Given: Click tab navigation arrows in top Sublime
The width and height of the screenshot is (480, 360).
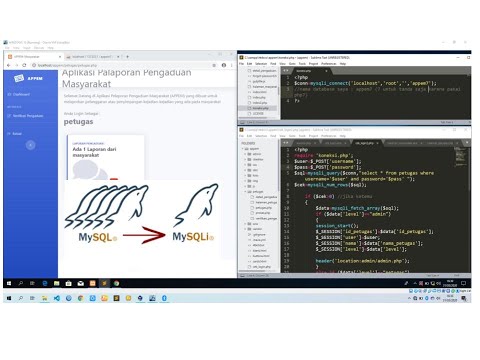Looking at the screenshot, I should (x=286, y=71).
